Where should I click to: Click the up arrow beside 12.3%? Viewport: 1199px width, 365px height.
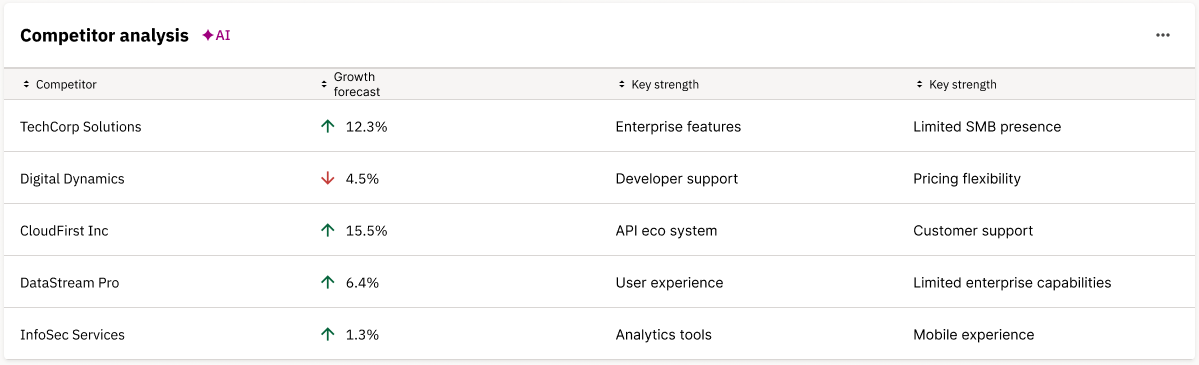(x=327, y=127)
